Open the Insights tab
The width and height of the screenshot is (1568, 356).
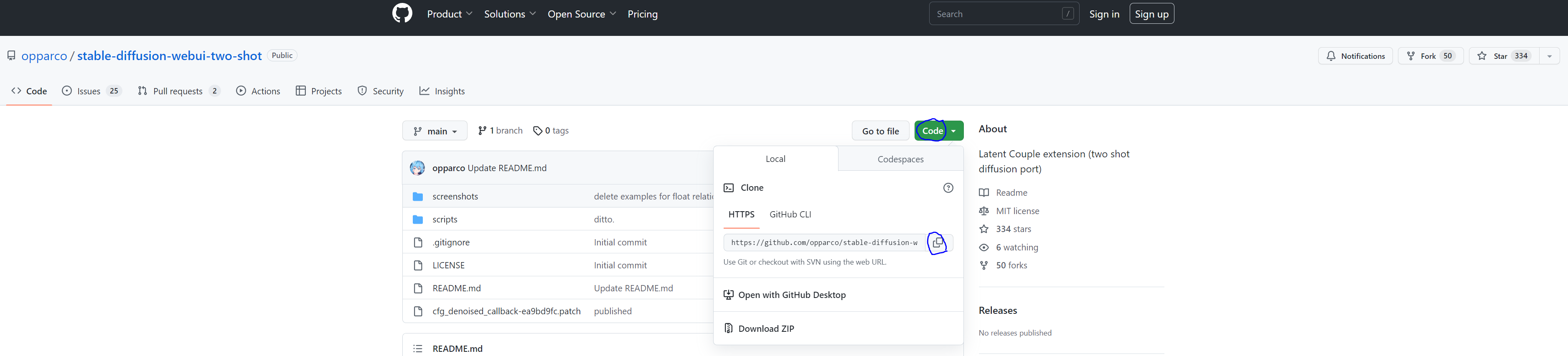[x=442, y=91]
